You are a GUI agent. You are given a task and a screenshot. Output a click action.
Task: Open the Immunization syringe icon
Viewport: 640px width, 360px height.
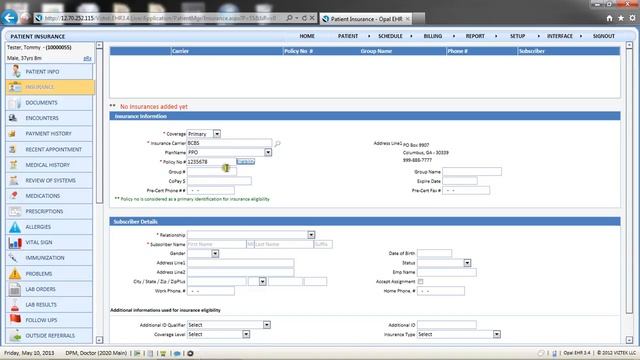pyautogui.click(x=13, y=258)
